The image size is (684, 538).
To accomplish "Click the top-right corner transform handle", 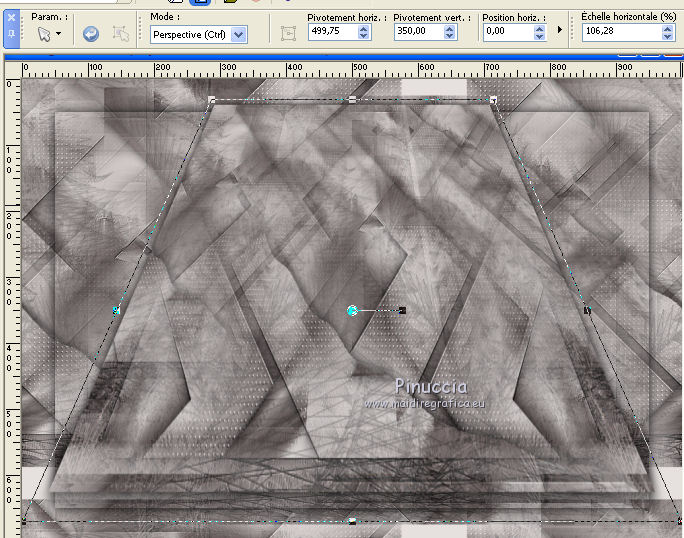I will tap(493, 100).
